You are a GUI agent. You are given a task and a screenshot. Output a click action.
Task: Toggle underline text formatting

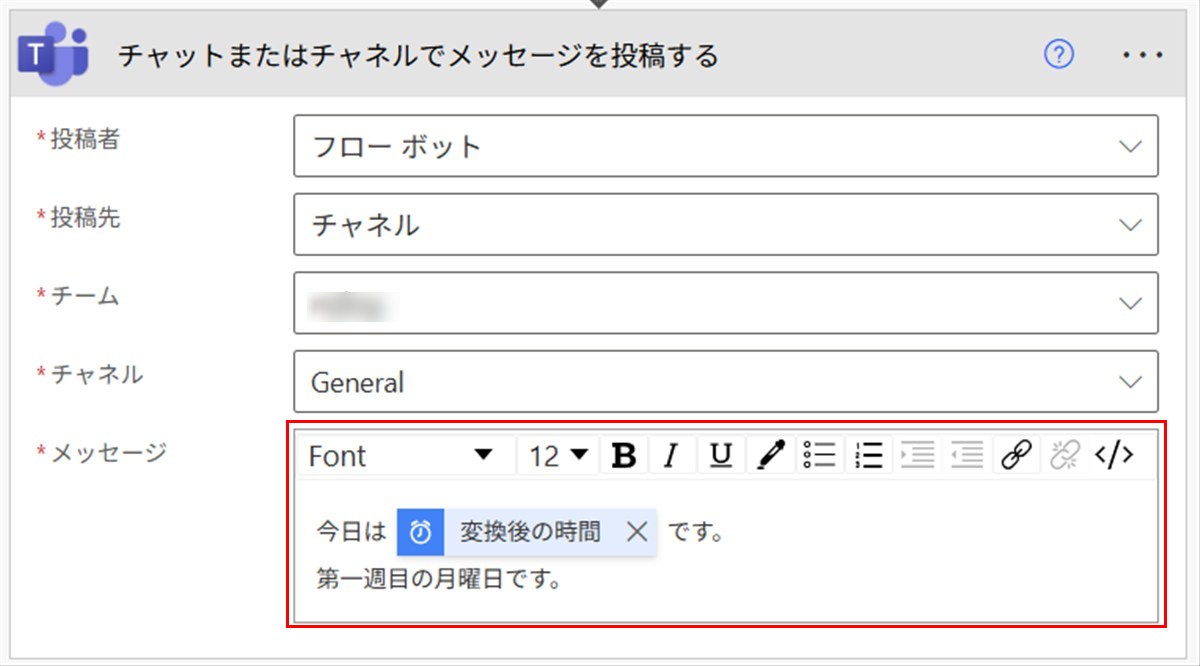pos(720,456)
